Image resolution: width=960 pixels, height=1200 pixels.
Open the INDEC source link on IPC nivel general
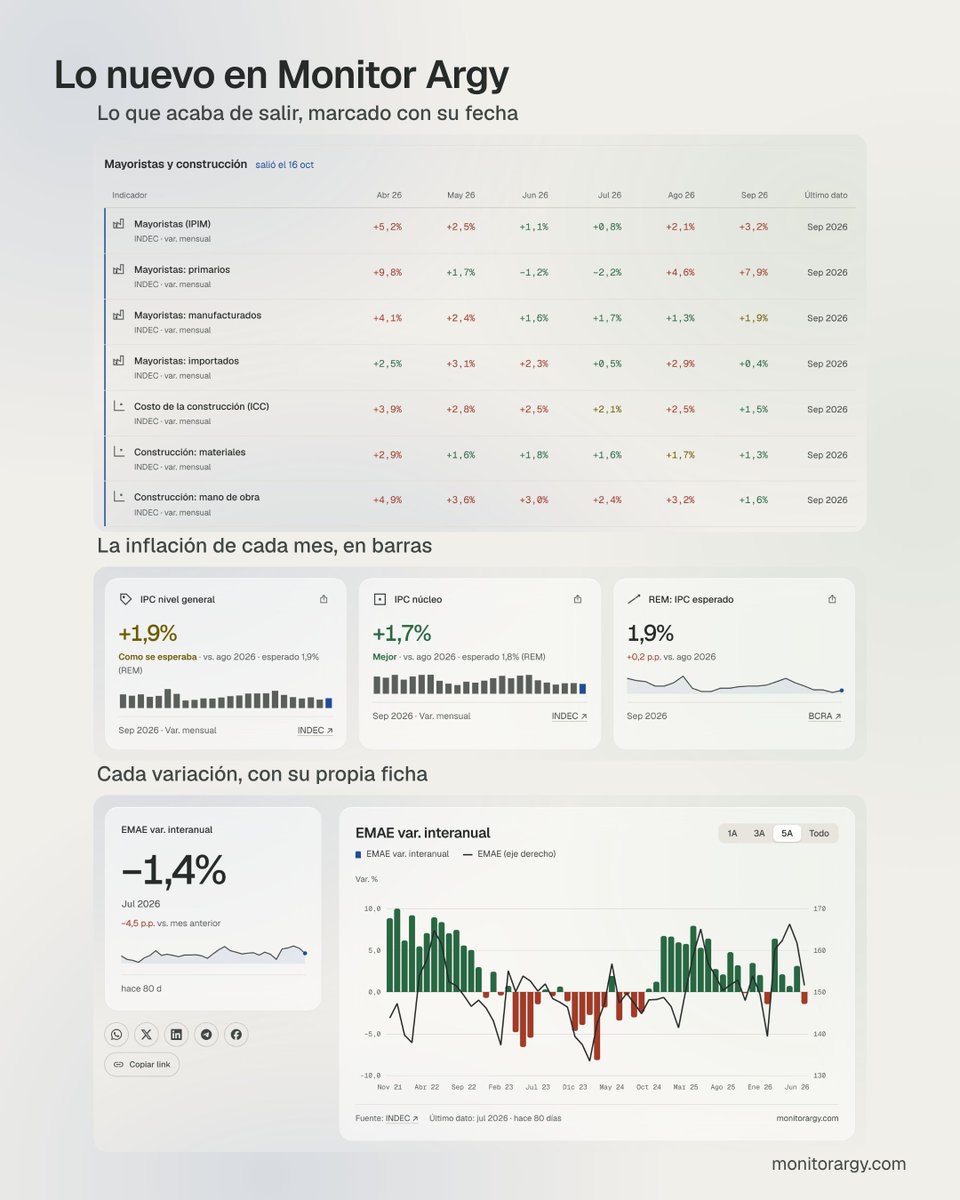tap(315, 730)
